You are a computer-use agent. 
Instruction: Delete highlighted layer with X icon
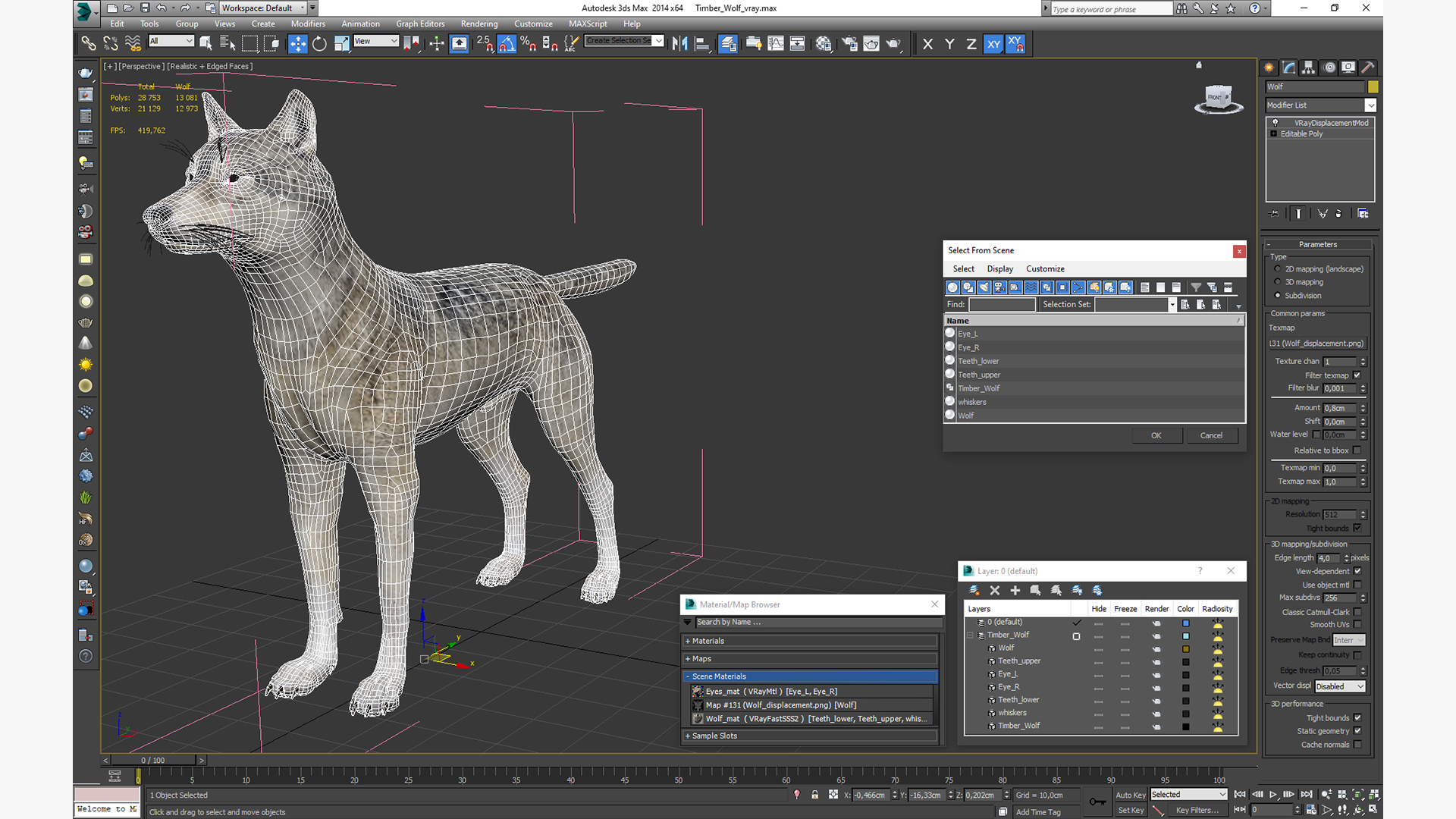995,590
